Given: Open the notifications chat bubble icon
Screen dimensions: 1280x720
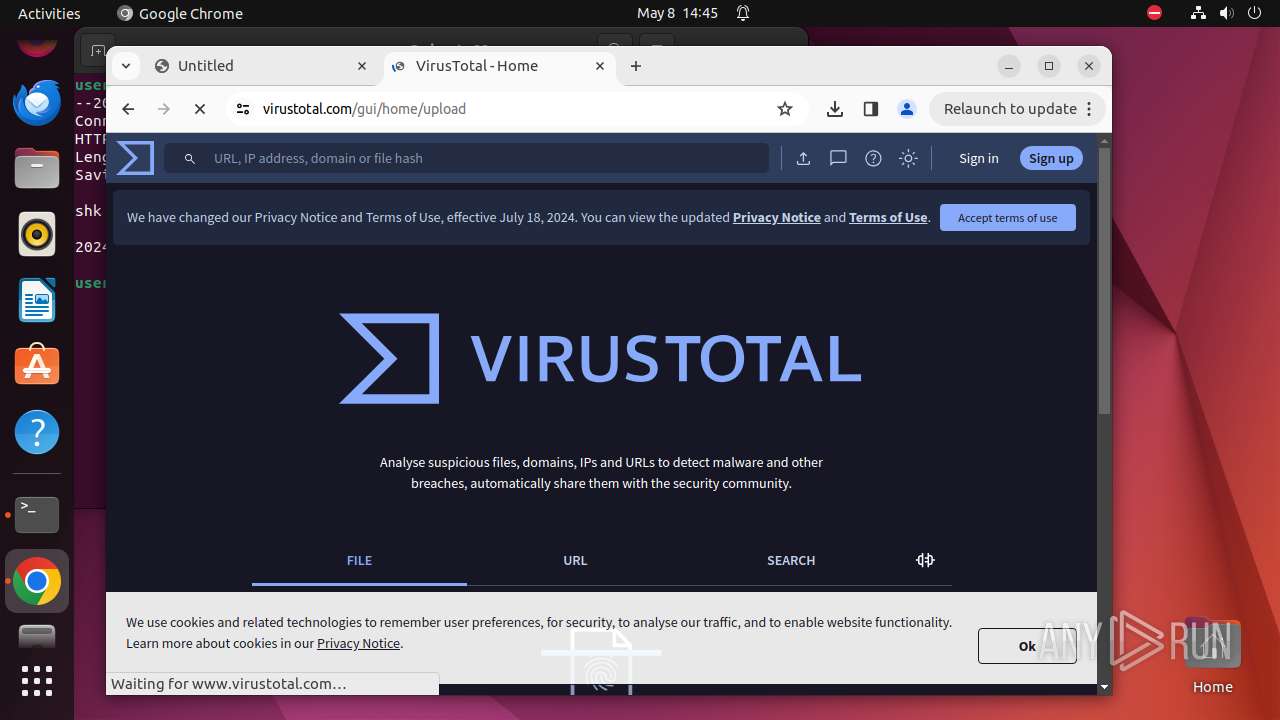Looking at the screenshot, I should point(838,158).
